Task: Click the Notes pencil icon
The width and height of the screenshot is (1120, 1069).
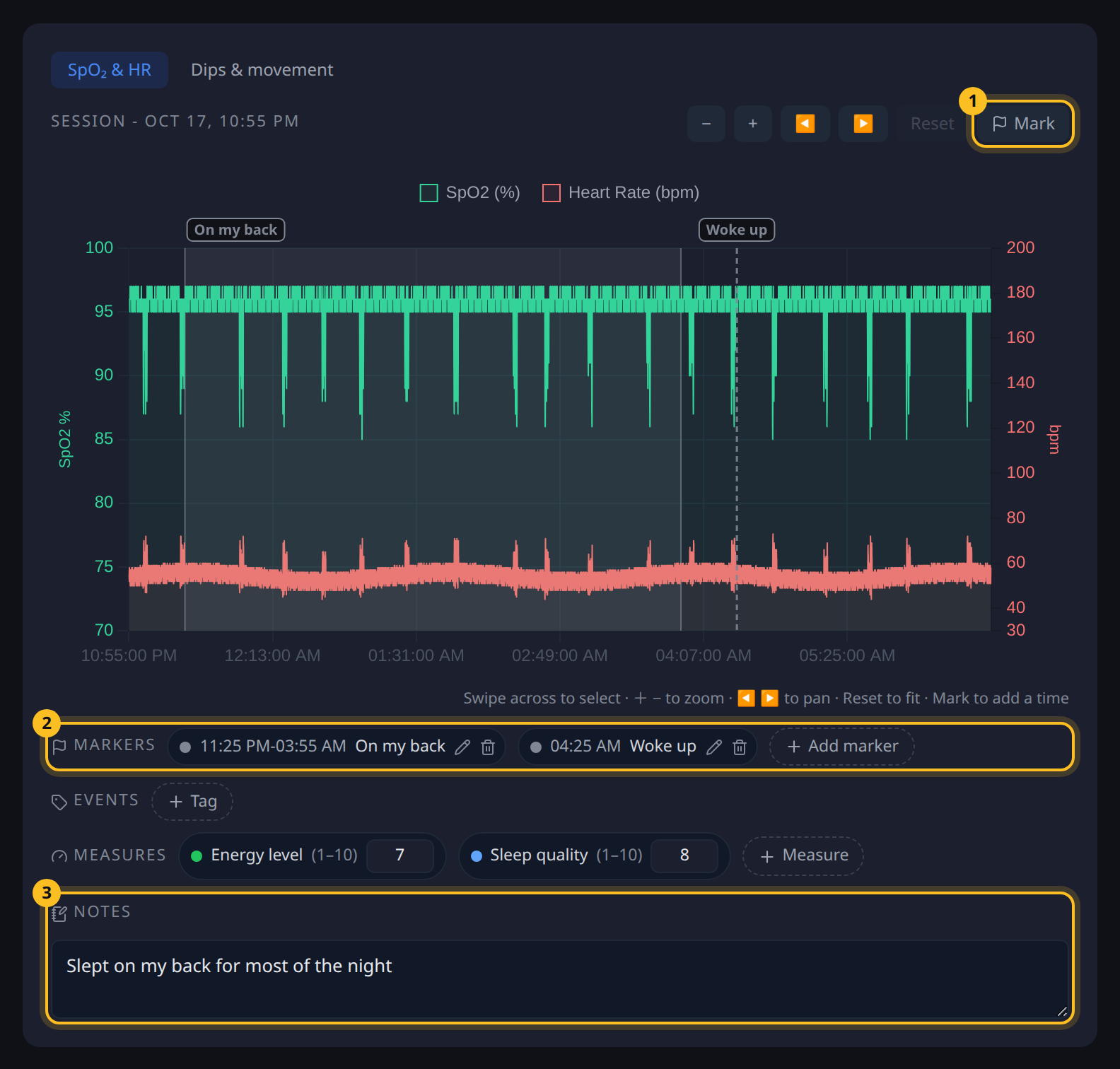Action: (59, 913)
